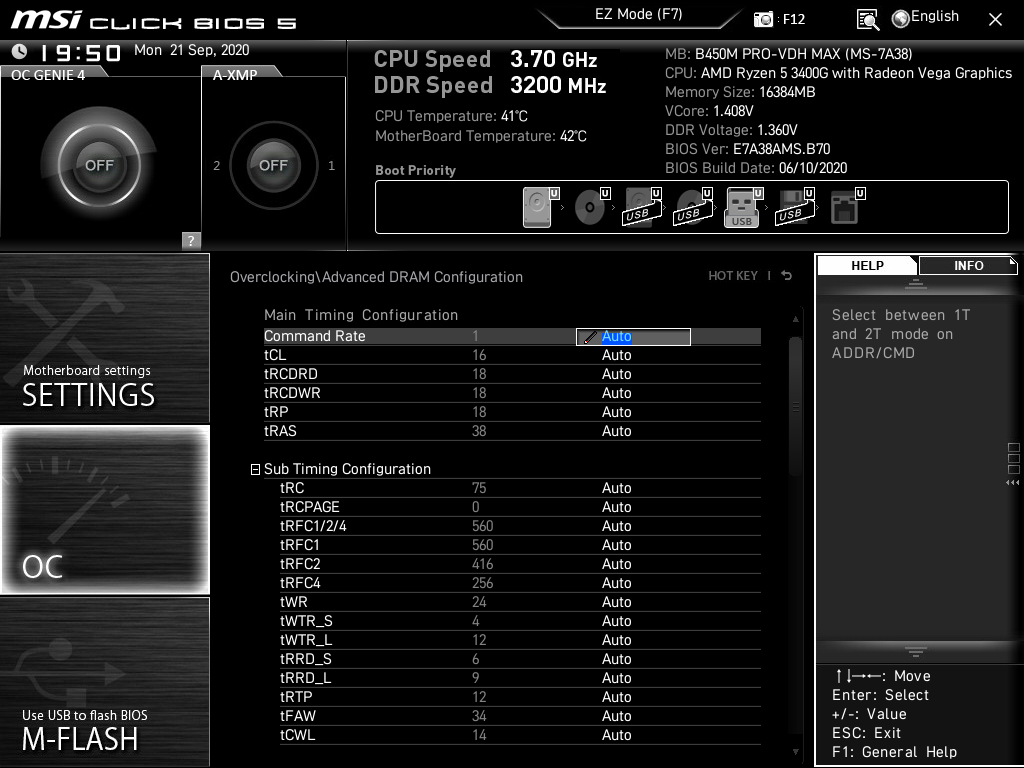Click the help panel bottom collapse handle
Screen dimensions: 1024x768
point(916,652)
